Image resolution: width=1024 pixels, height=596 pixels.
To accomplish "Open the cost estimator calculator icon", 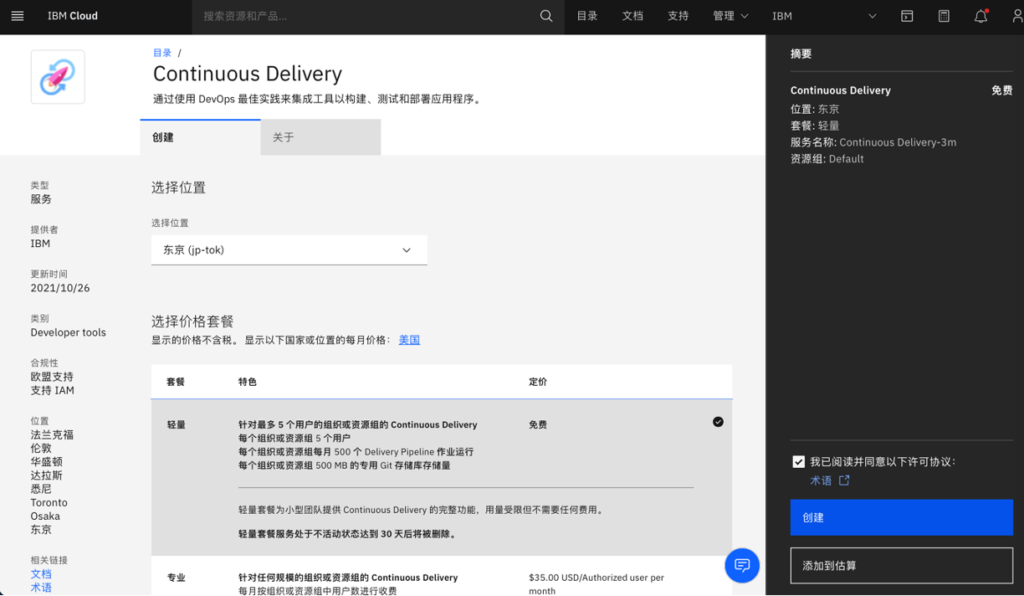I will (x=944, y=16).
